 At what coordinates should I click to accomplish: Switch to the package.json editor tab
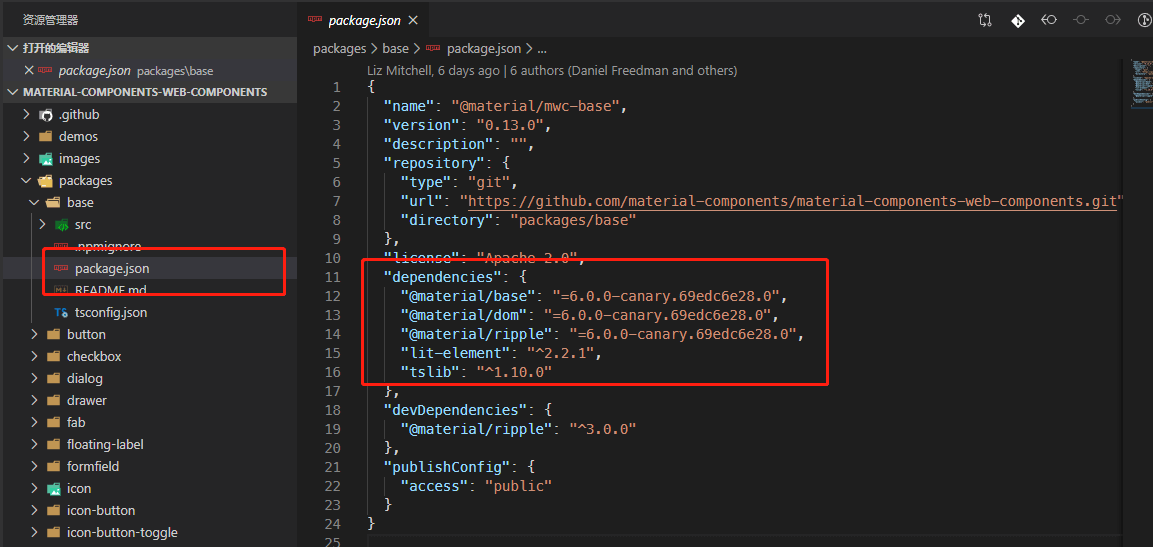pos(364,20)
